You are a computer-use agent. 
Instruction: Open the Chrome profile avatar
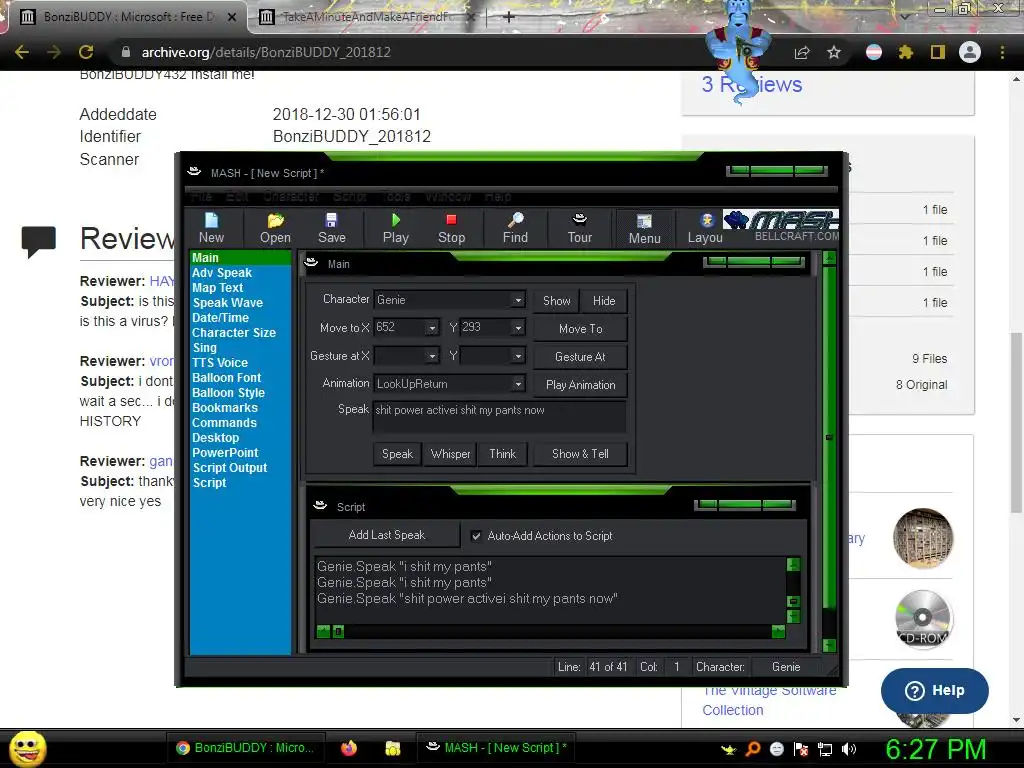(970, 52)
